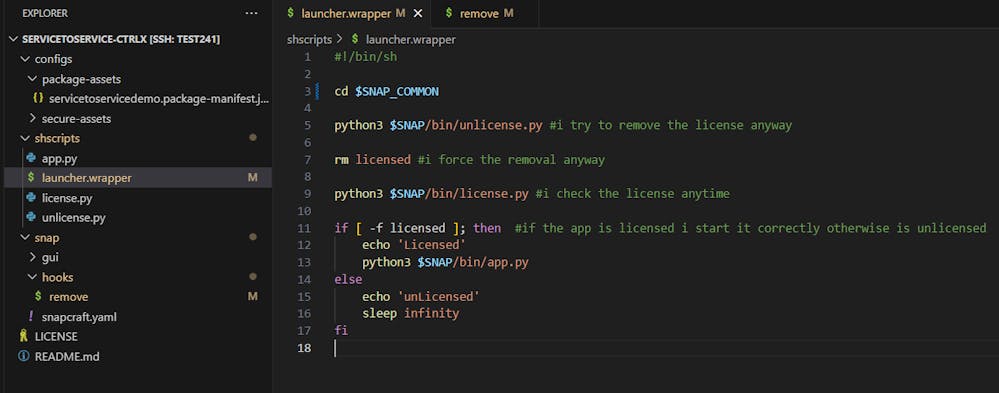999x393 pixels.
Task: Open license.py from shscripts
Action: click(x=67, y=198)
